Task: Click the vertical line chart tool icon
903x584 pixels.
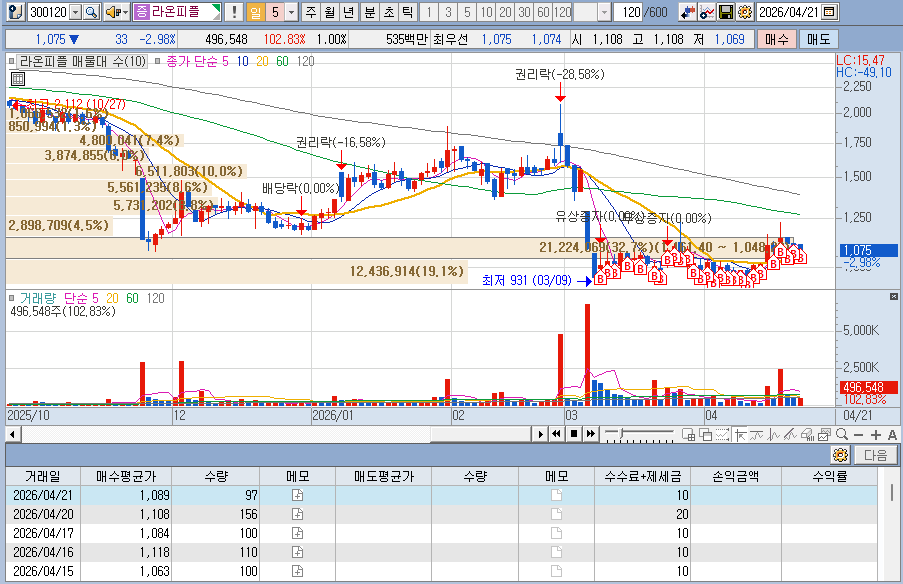Action: click(x=773, y=435)
